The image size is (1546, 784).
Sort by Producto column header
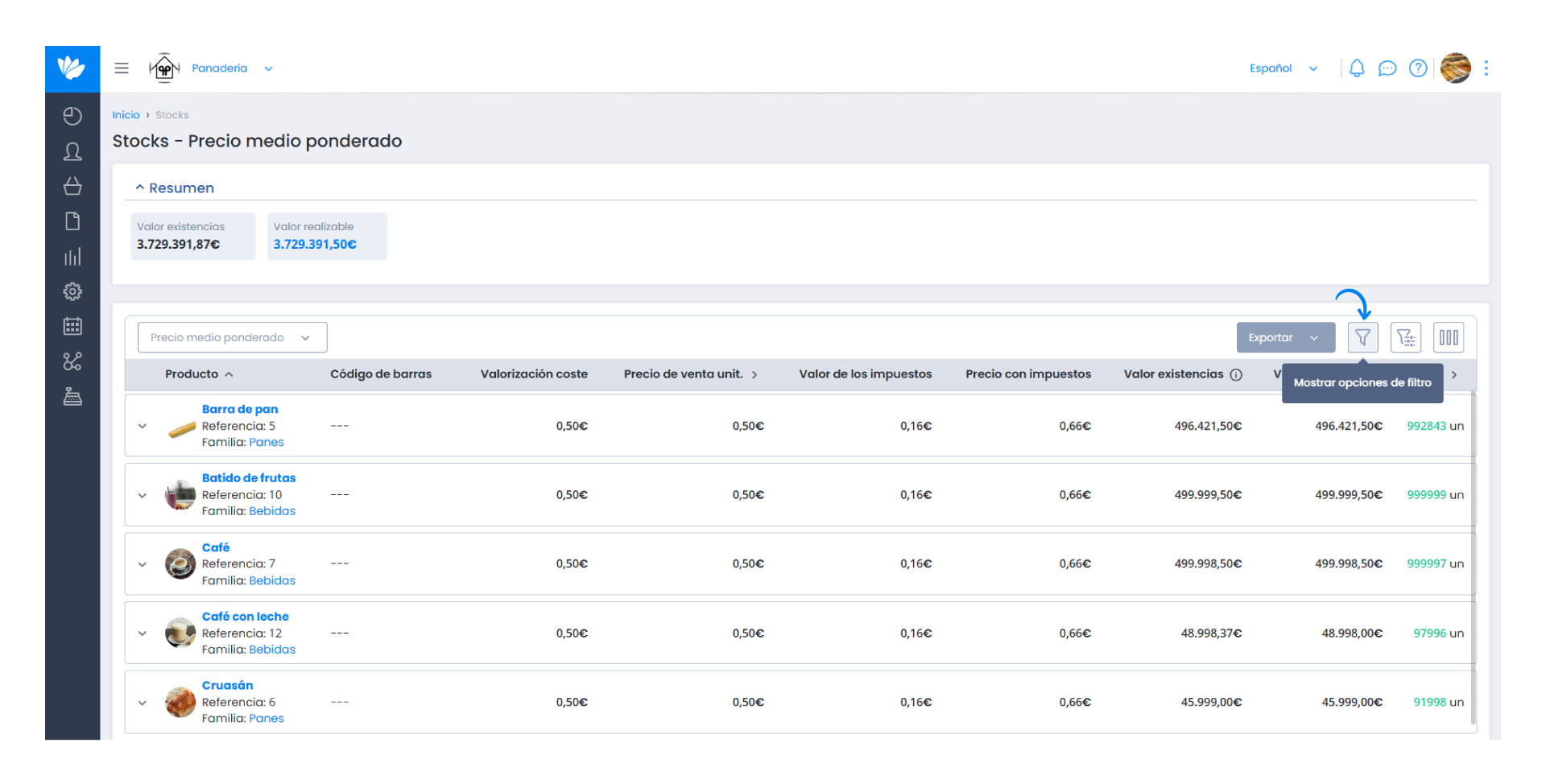(x=199, y=374)
